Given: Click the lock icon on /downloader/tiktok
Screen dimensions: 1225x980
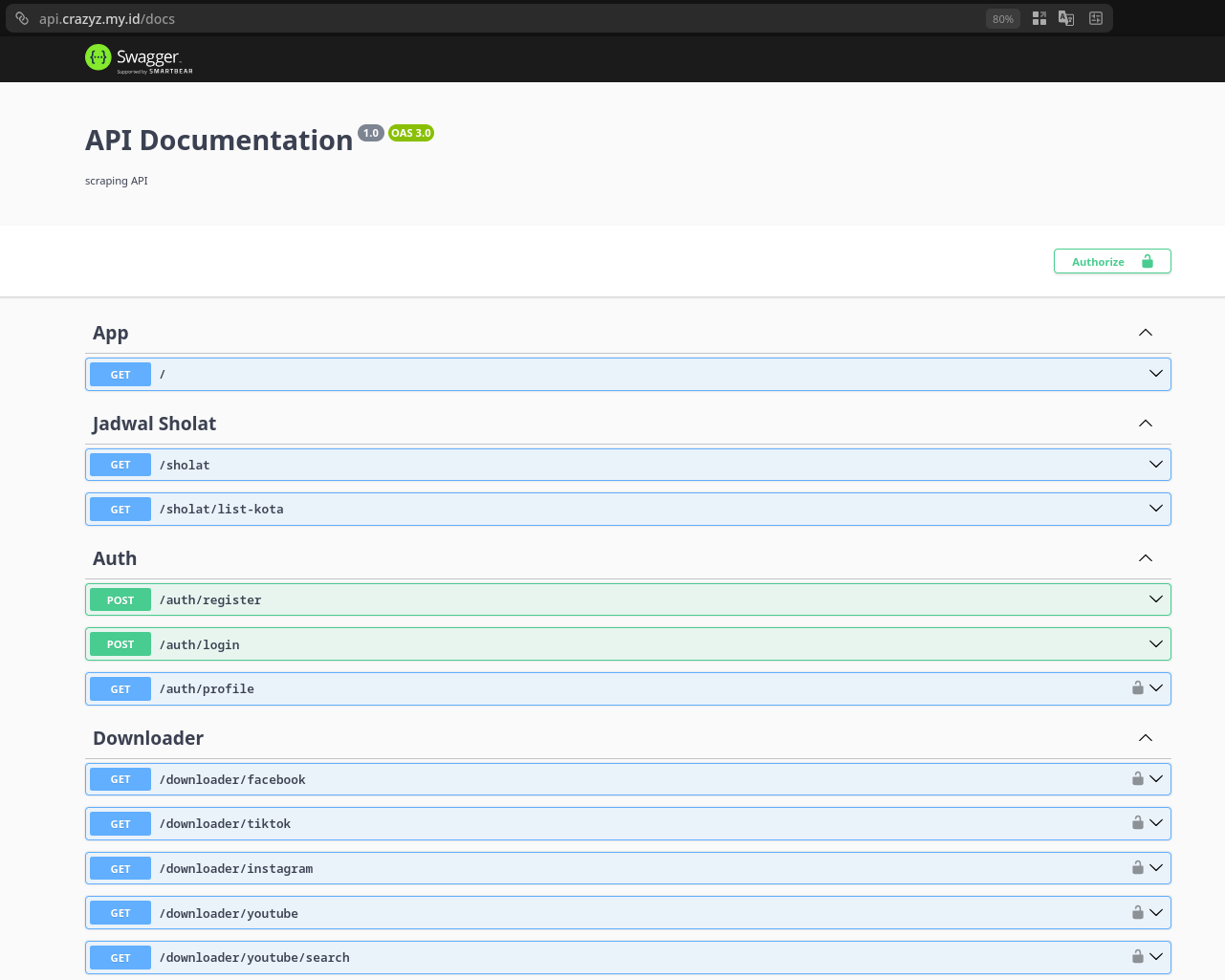Looking at the screenshot, I should (1138, 823).
